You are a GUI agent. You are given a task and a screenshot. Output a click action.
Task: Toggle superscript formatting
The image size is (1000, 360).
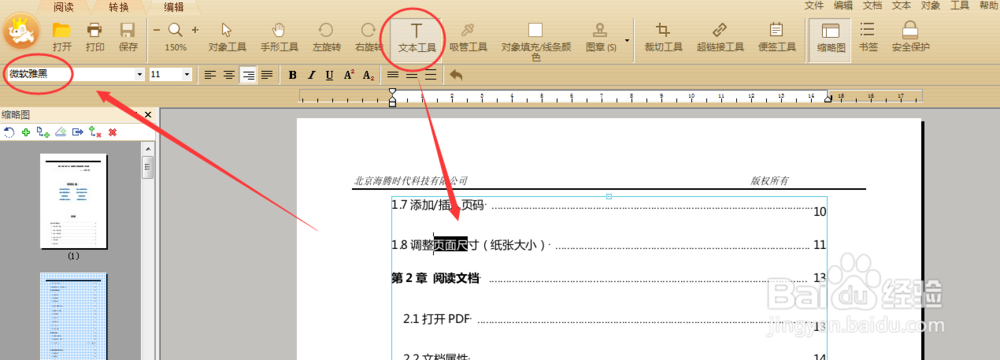[x=349, y=75]
